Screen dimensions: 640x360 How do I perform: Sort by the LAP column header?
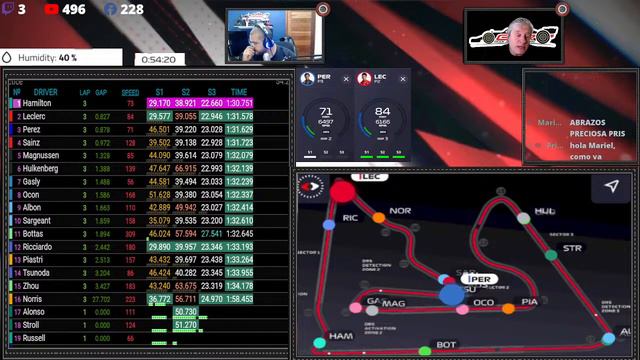84,93
